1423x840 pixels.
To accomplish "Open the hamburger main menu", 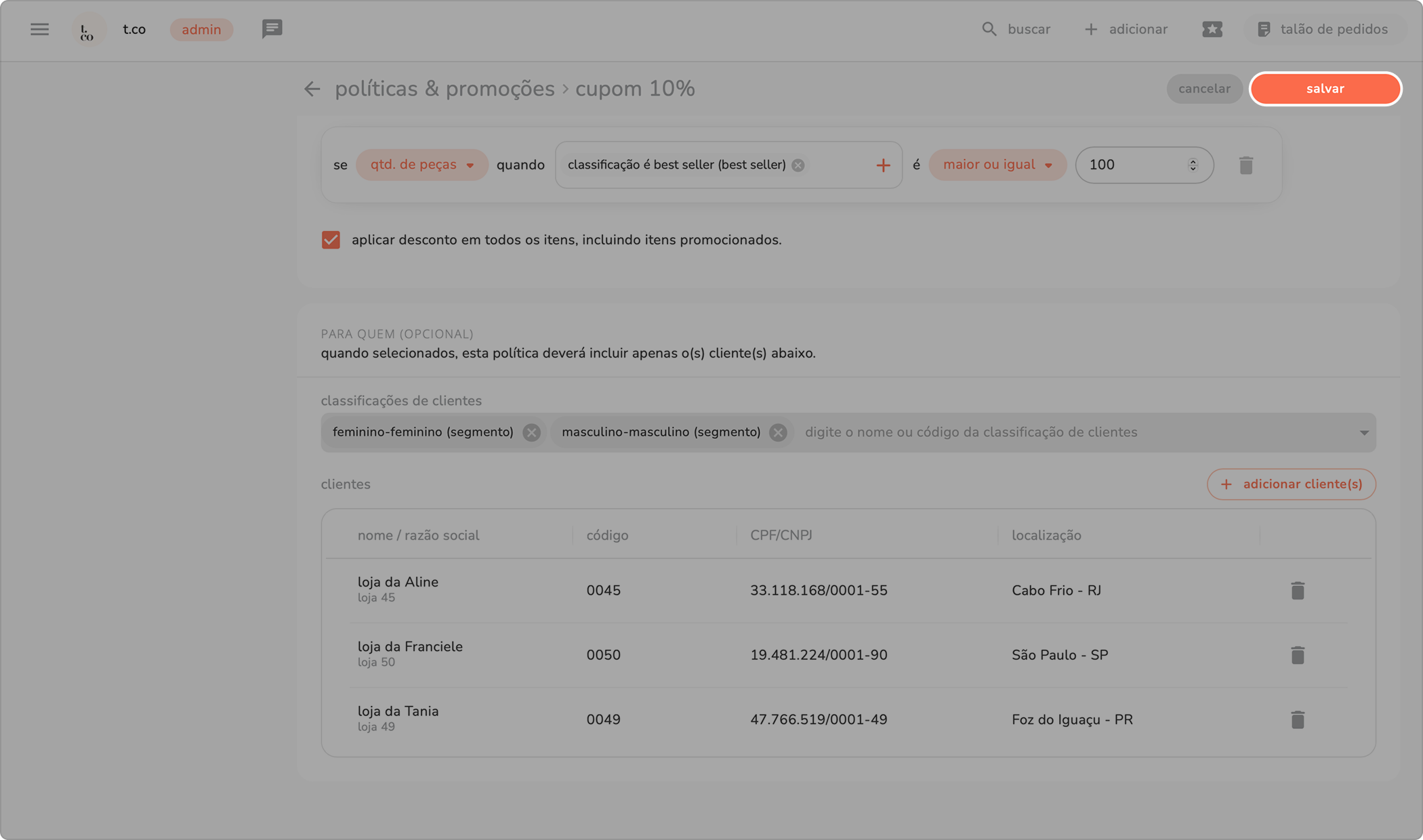I will tap(39, 29).
